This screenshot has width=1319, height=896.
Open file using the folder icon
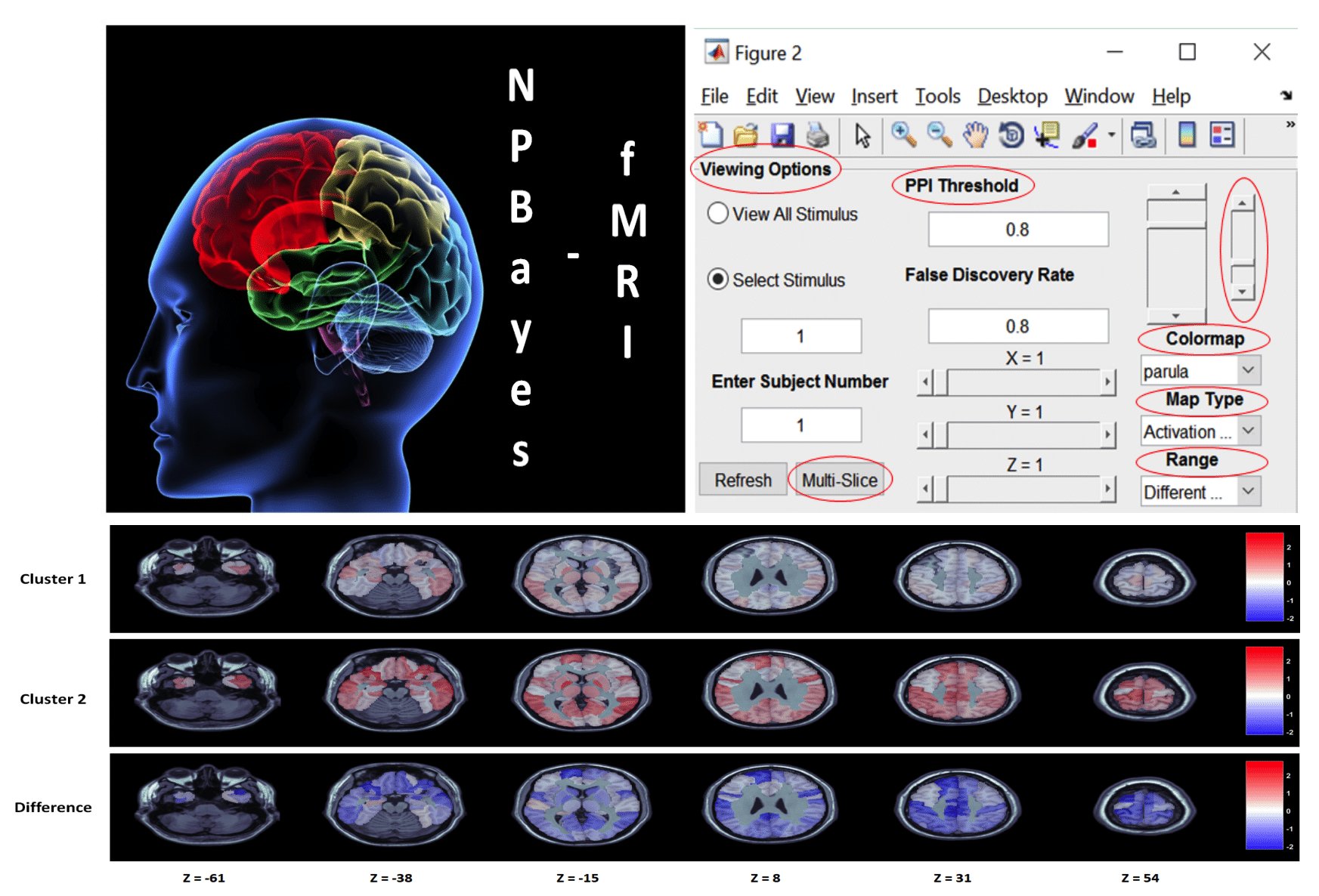[x=746, y=135]
